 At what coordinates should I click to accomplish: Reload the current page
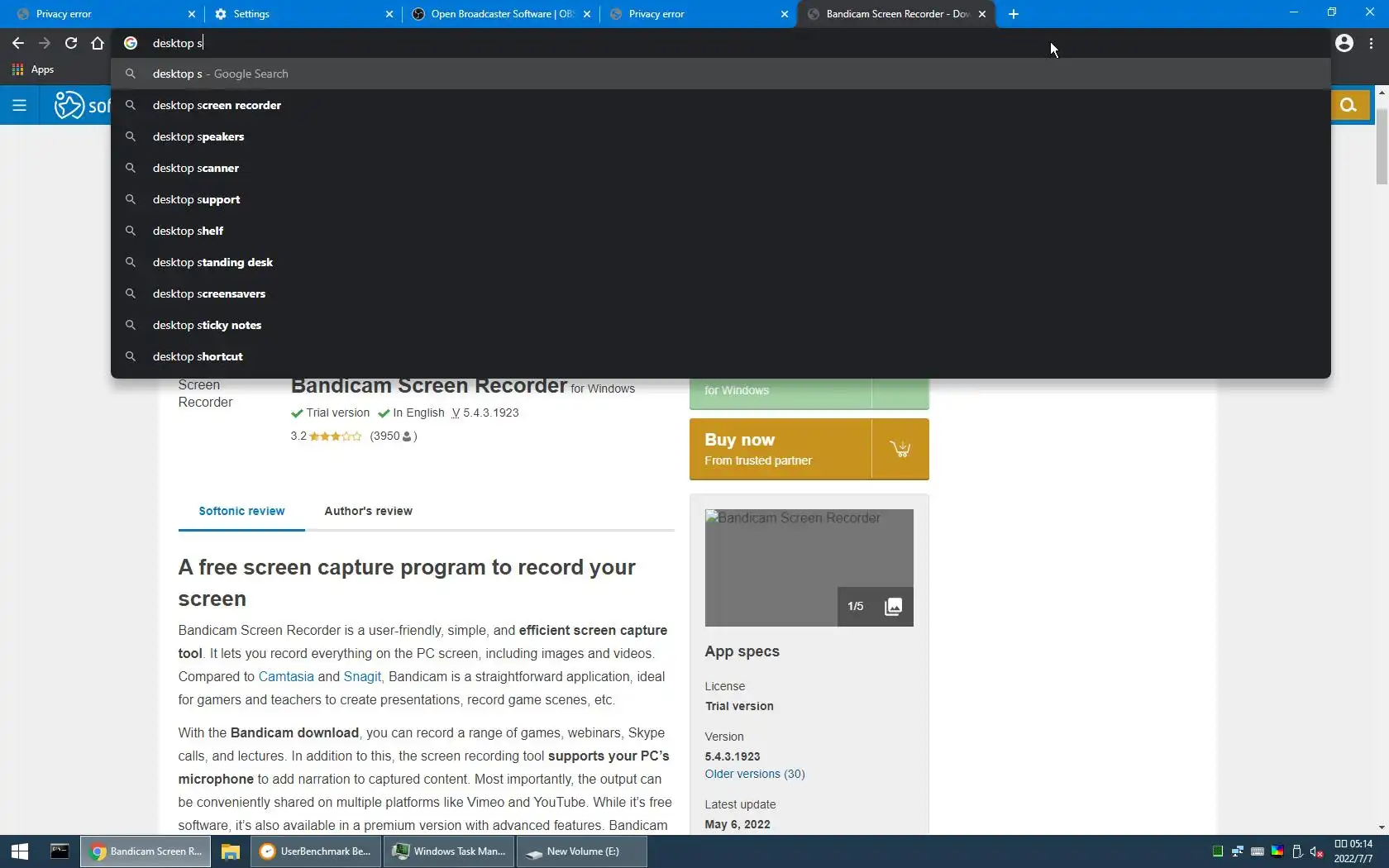click(71, 43)
